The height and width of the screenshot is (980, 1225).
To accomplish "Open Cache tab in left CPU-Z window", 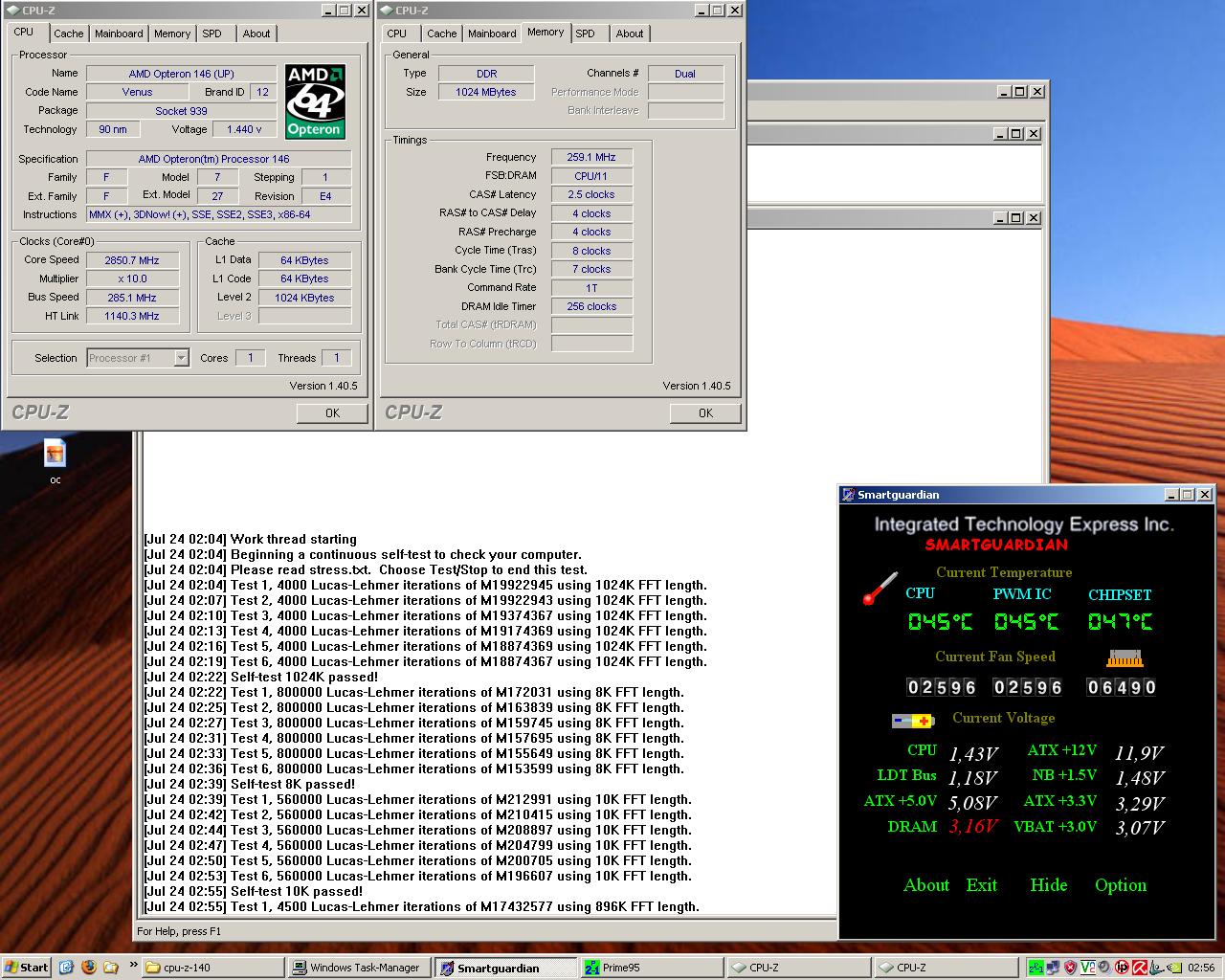I will click(x=69, y=33).
